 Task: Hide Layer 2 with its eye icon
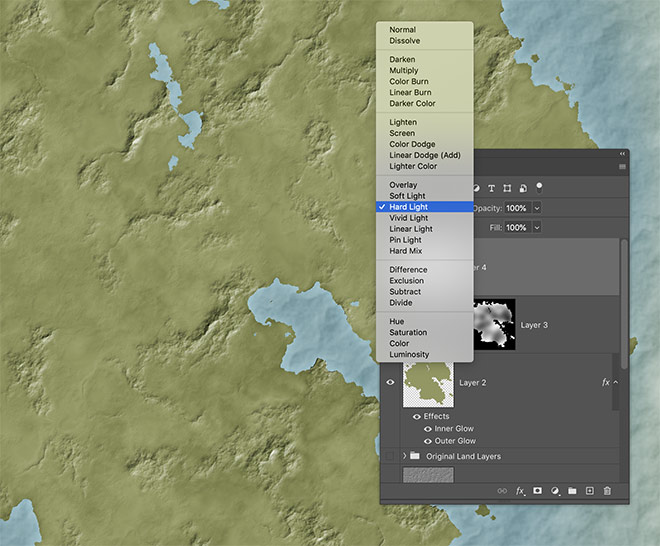click(391, 382)
